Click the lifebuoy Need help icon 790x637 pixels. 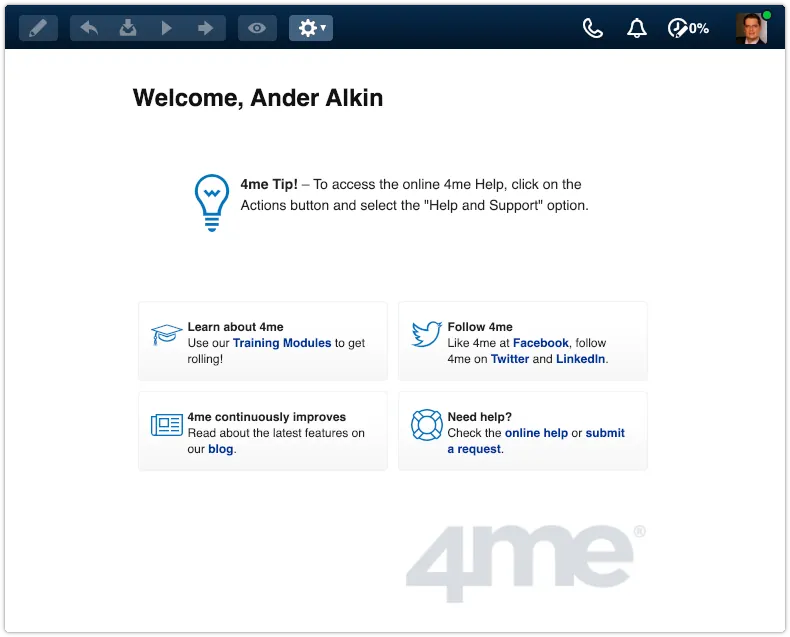point(426,425)
